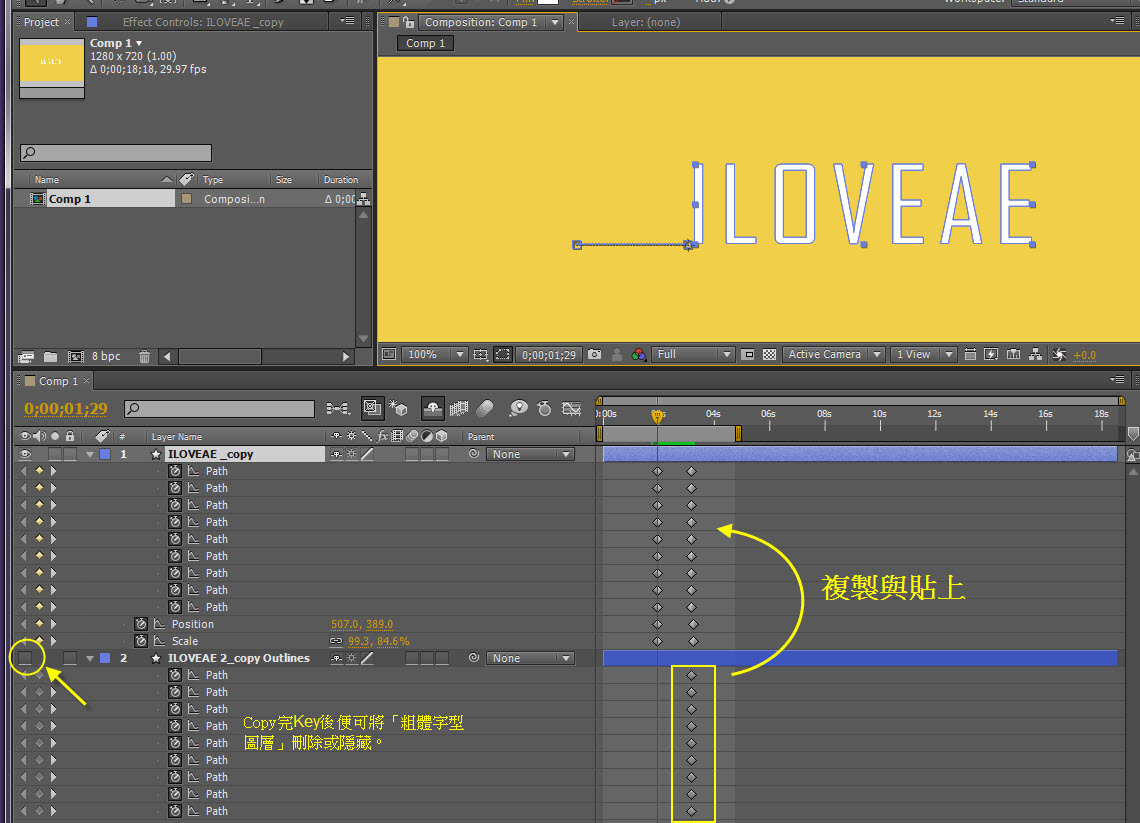
Task: Enable Frame Blending for the composition
Action: 459,409
